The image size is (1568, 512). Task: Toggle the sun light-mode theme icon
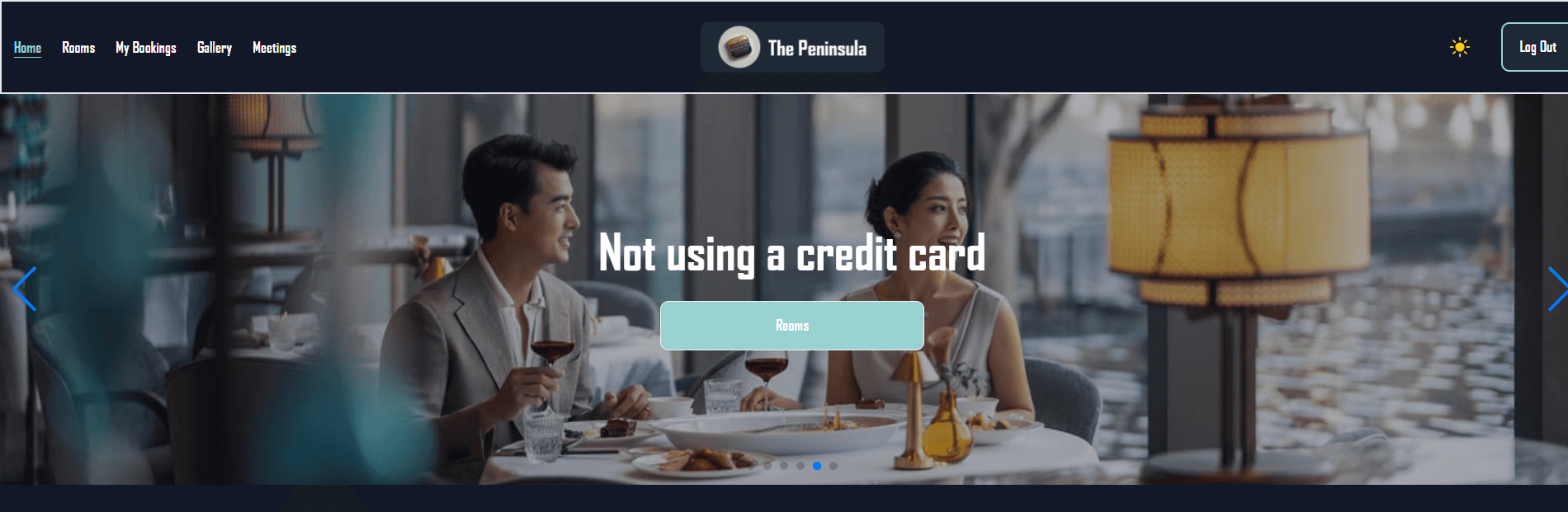[1459, 47]
